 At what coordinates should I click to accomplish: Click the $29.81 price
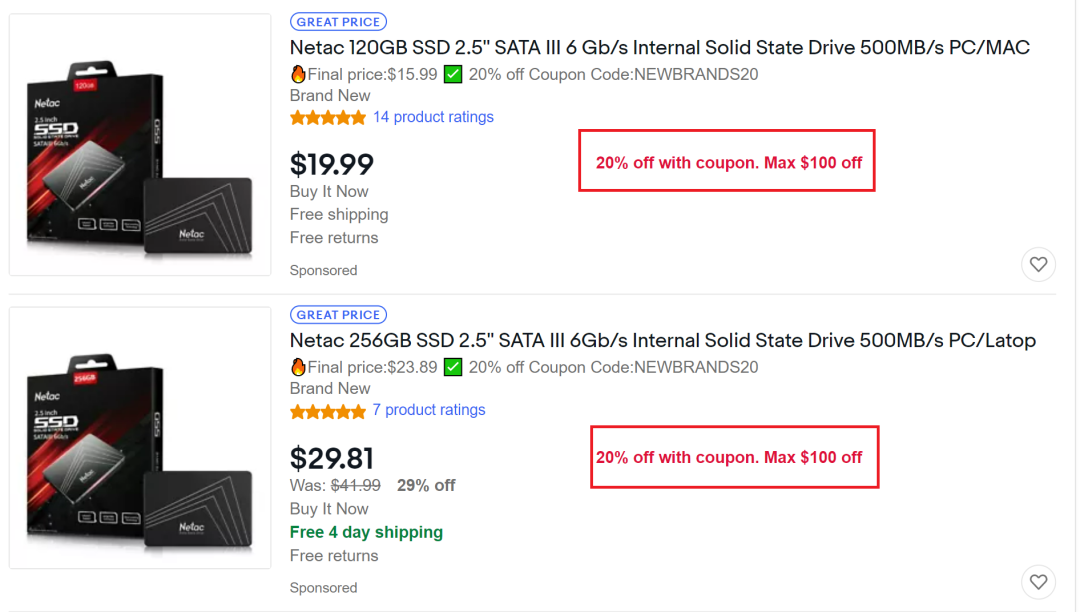331,458
